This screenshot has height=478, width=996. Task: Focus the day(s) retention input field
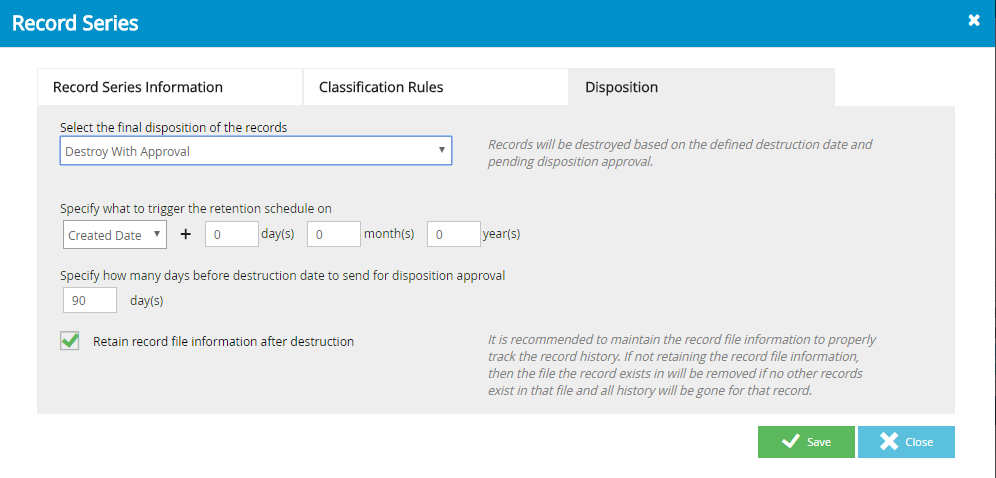(232, 234)
